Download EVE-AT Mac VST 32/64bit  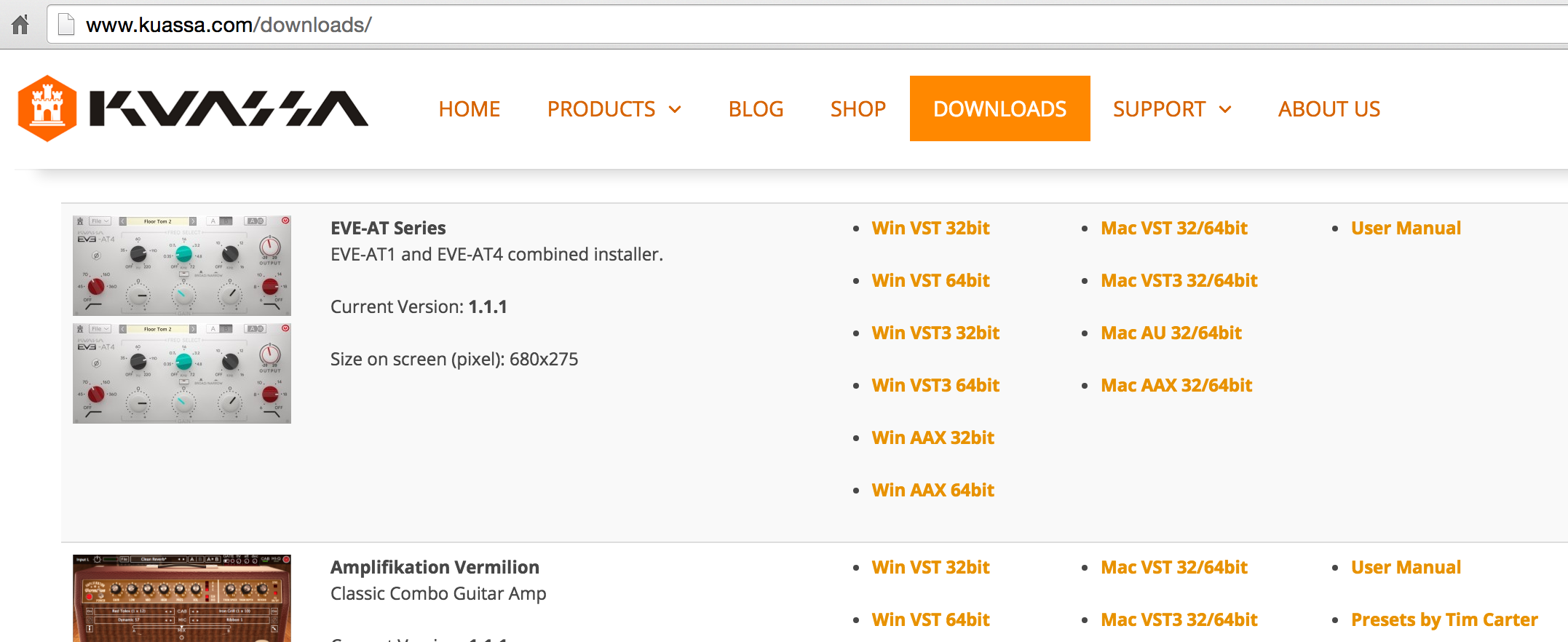(x=1174, y=228)
